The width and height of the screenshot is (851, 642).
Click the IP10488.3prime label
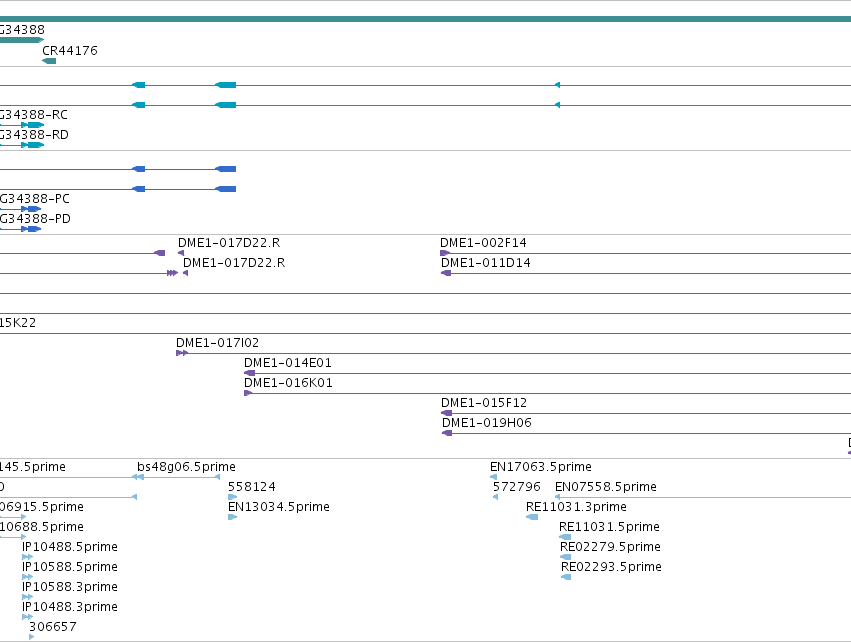69,607
